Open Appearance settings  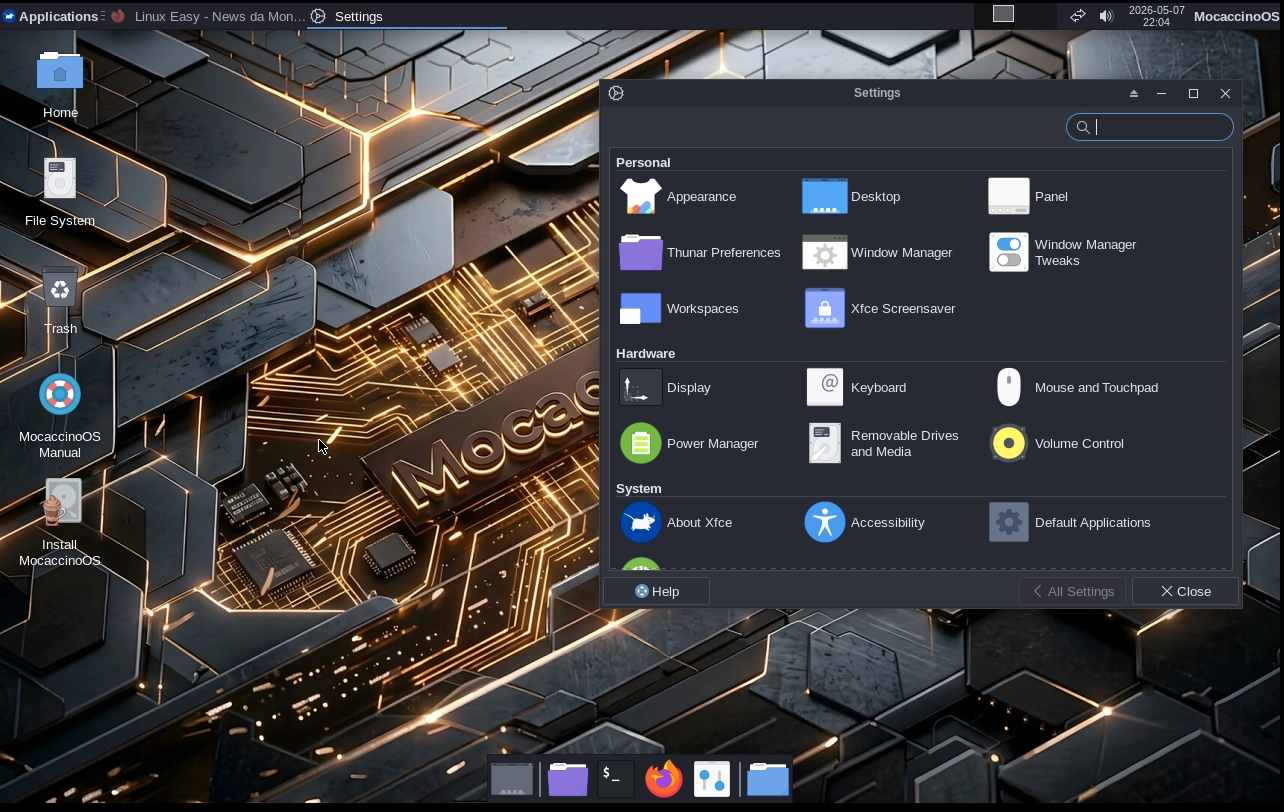coord(679,196)
